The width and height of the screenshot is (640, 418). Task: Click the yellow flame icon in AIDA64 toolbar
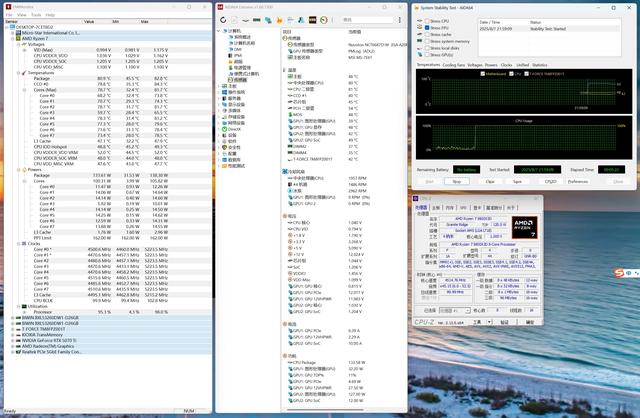[279, 20]
